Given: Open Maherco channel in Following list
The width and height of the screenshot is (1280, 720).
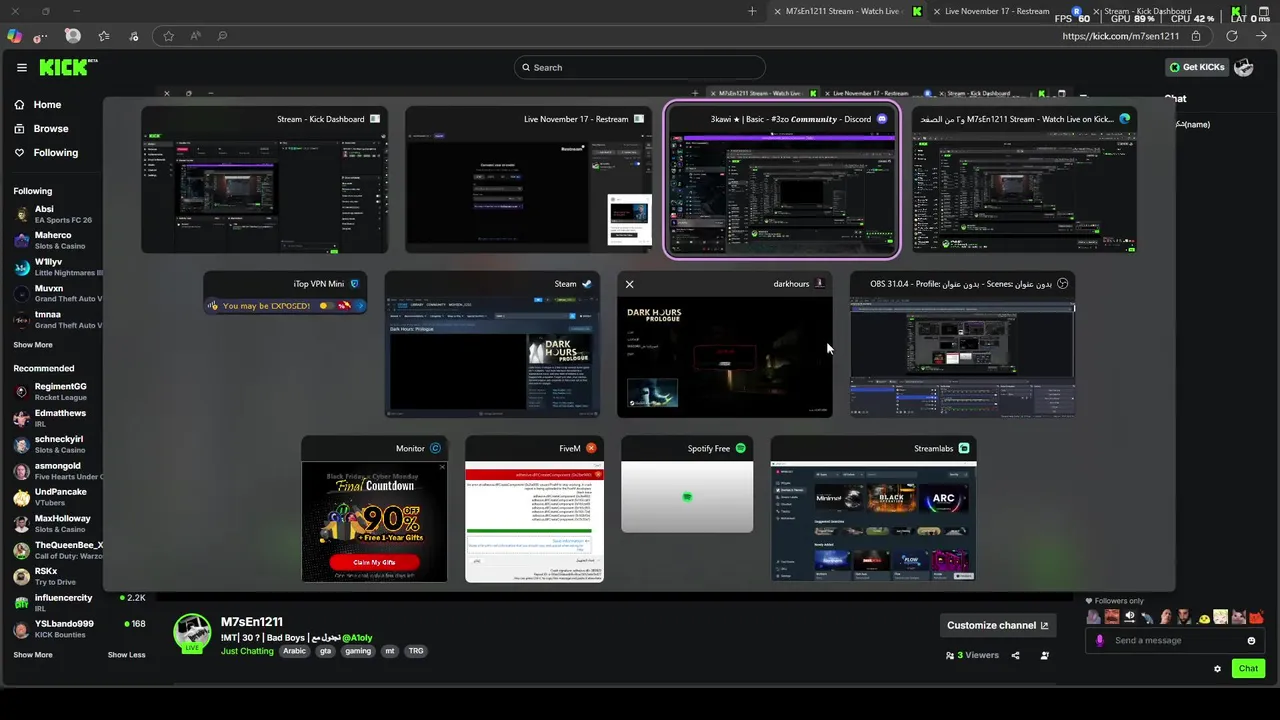Looking at the screenshot, I should [58, 240].
